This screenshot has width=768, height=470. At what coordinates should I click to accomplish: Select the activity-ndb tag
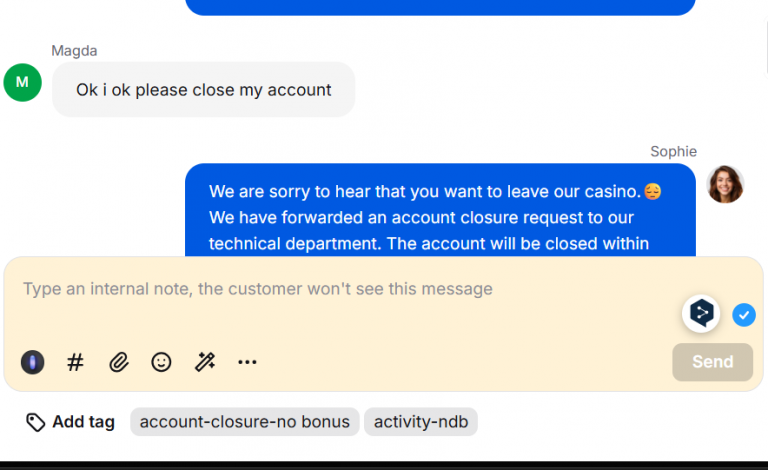(420, 422)
